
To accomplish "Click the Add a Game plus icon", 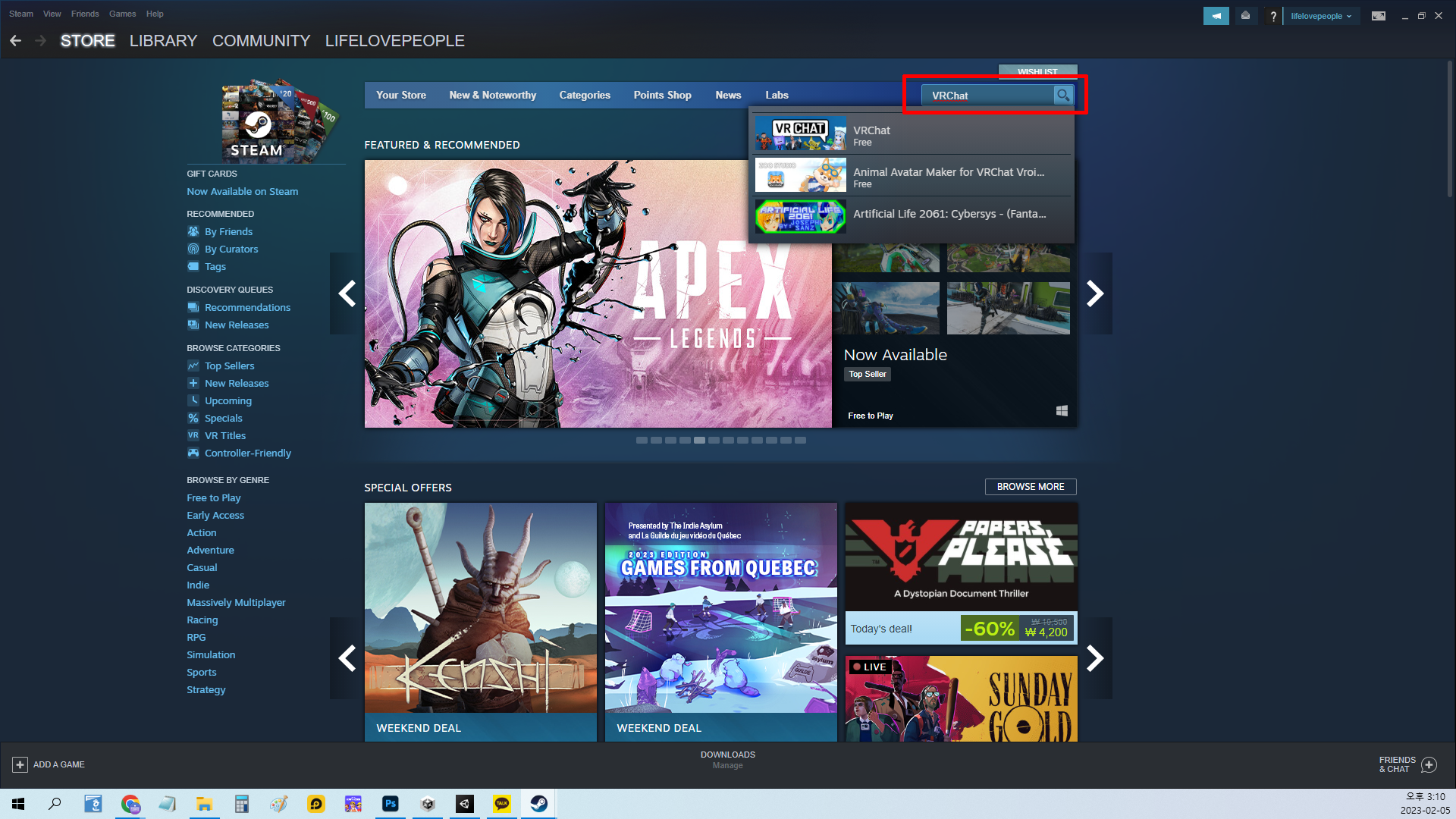I will [x=20, y=764].
